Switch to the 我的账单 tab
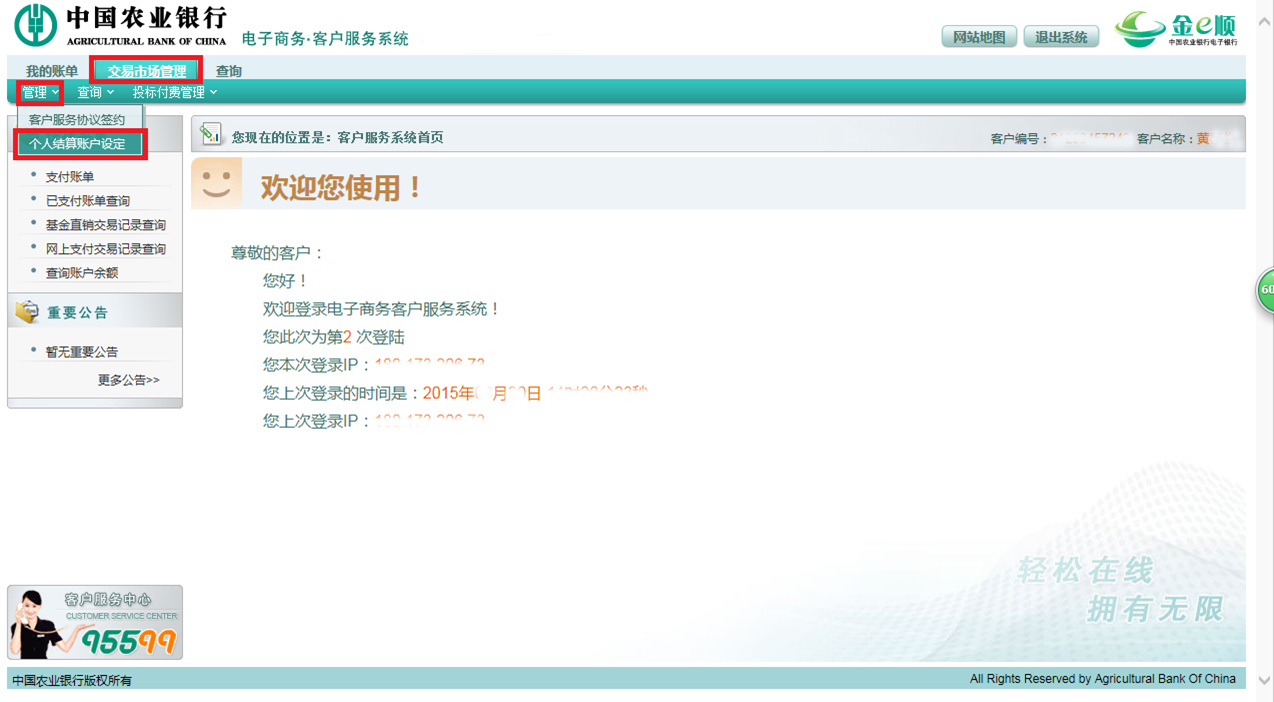1274x702 pixels. [52, 71]
